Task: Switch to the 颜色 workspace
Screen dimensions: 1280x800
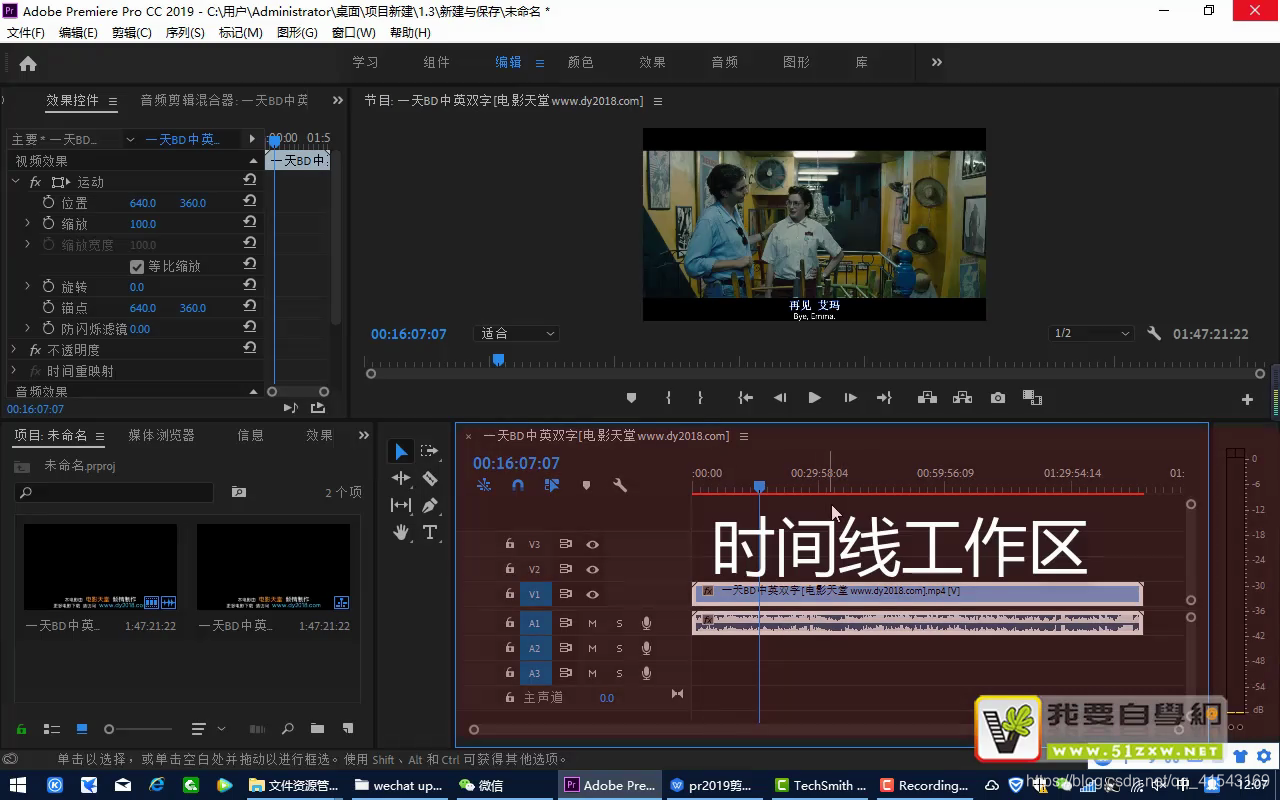Action: [580, 62]
